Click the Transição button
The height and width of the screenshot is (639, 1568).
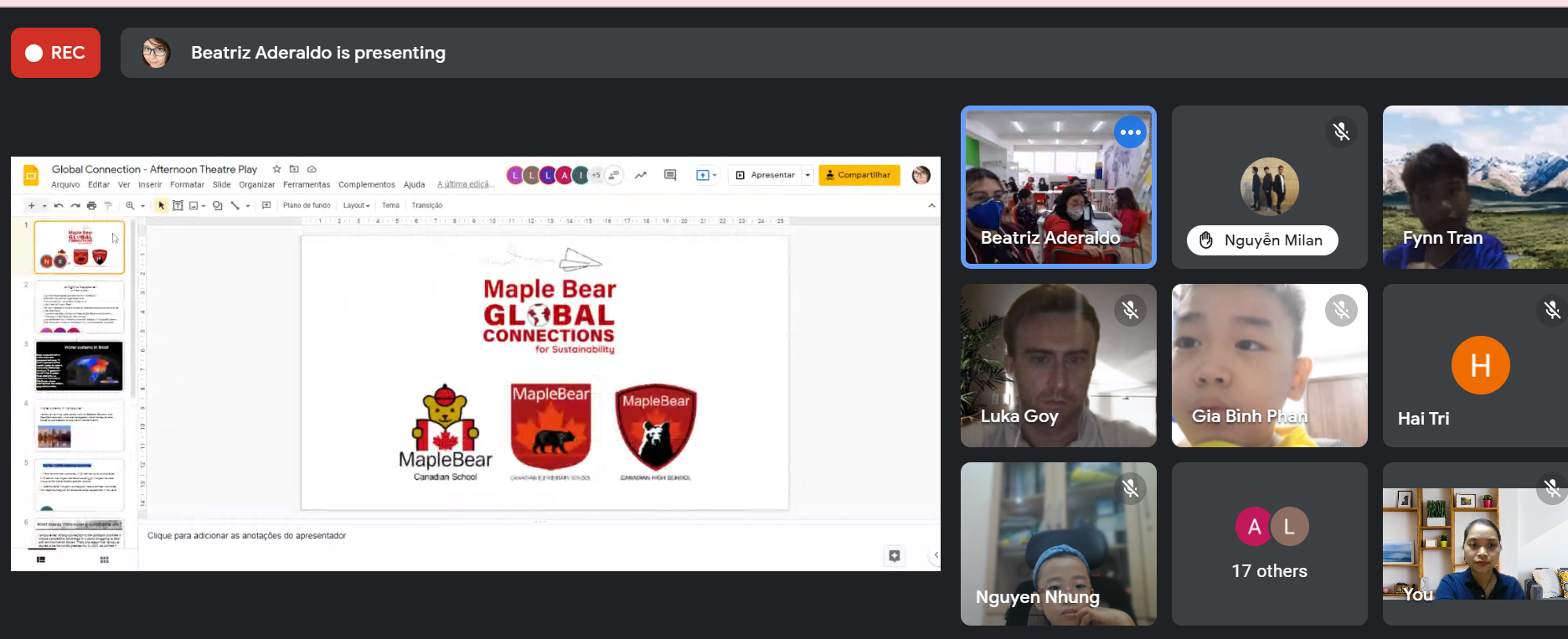(x=427, y=205)
